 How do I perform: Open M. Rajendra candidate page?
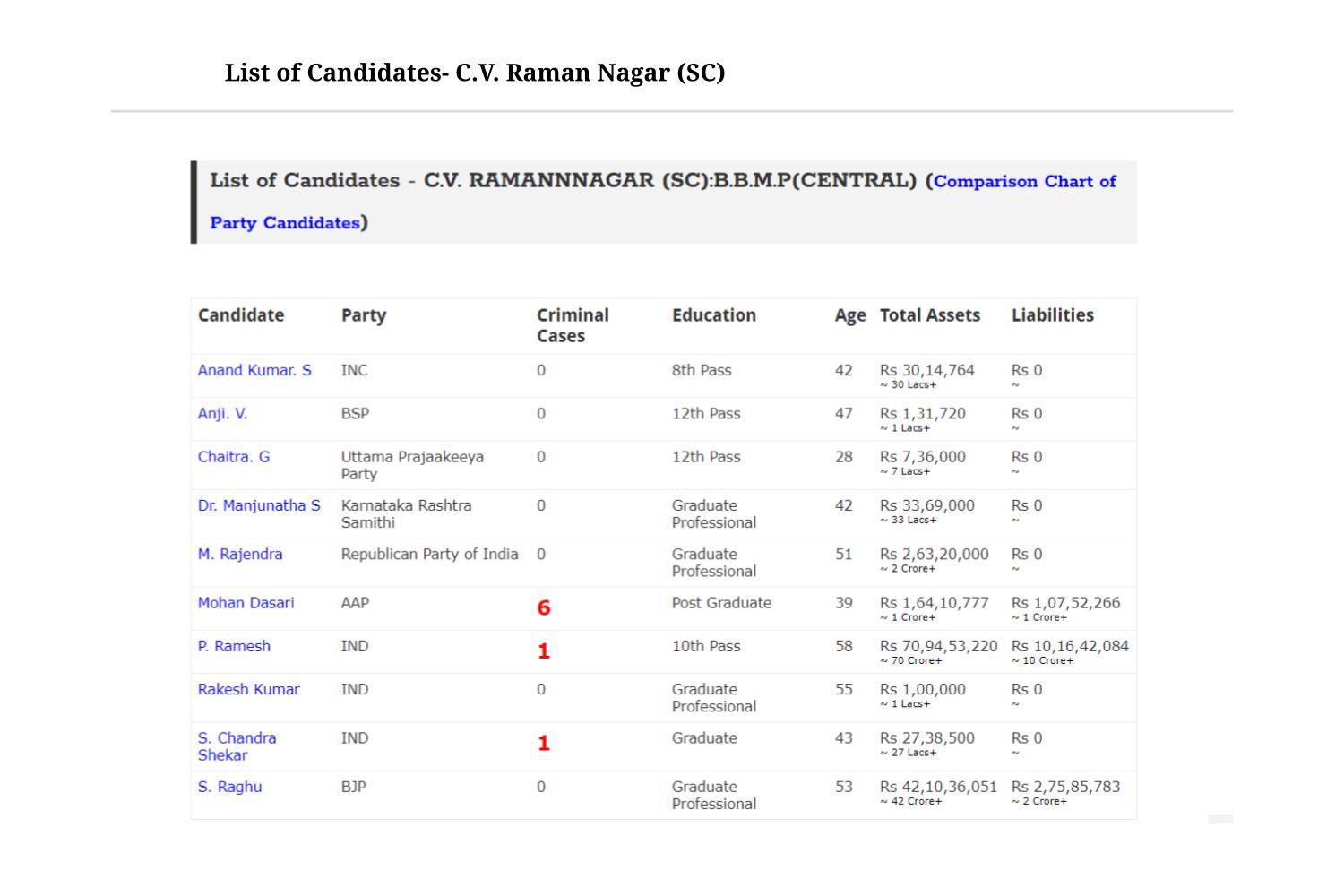click(240, 554)
